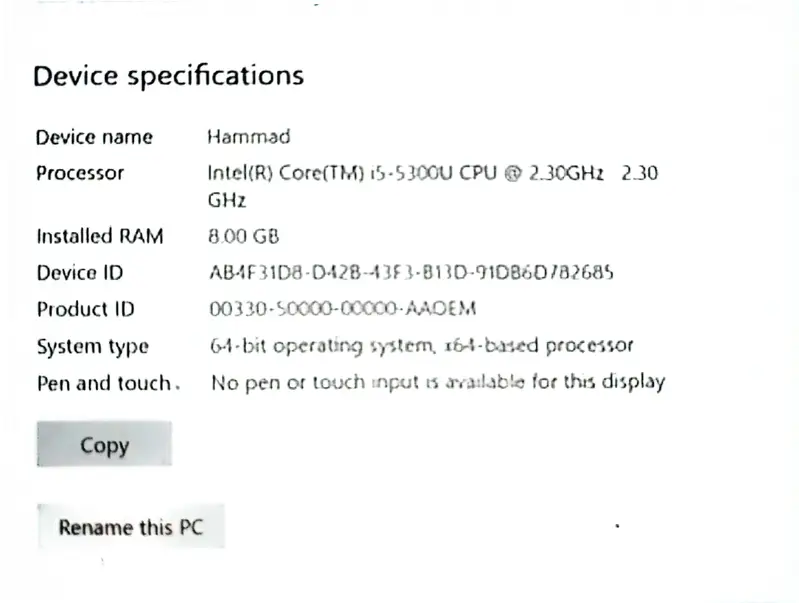Click the Device ID label
Image resolution: width=799 pixels, height=603 pixels.
pyautogui.click(x=80, y=273)
